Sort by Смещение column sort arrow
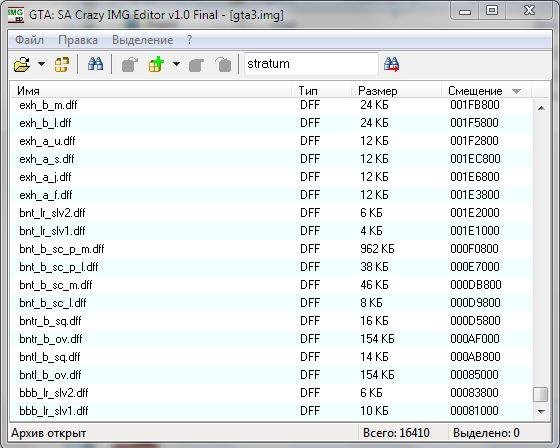The width and height of the screenshot is (560, 448). 516,91
